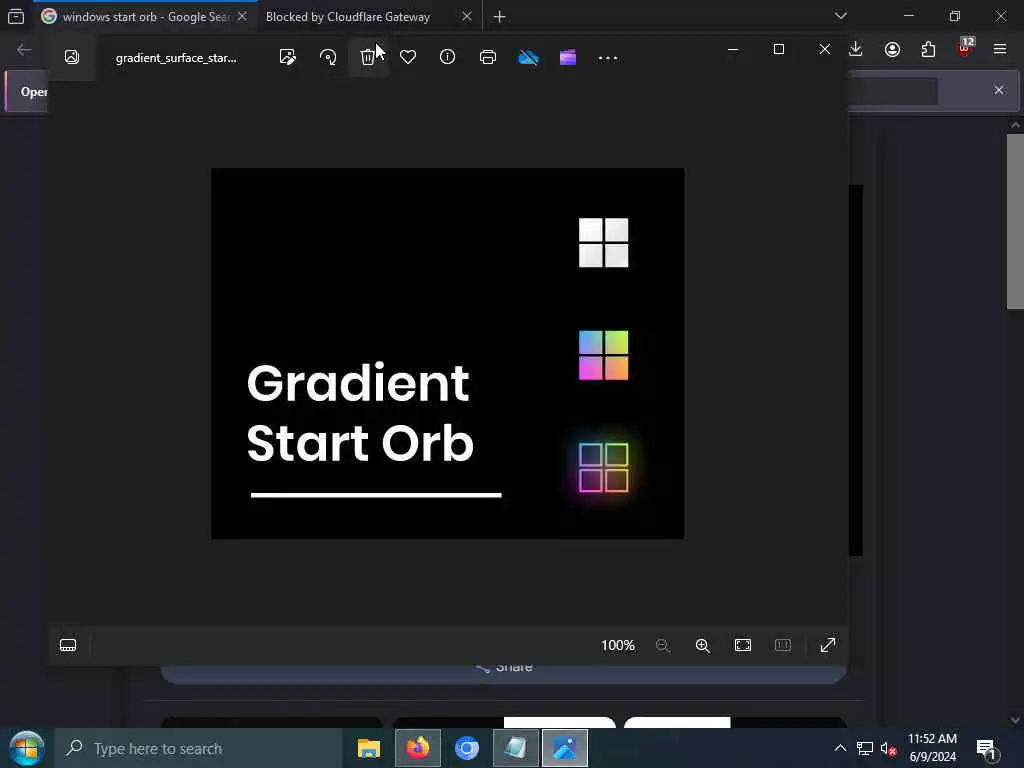Switch to Firefox in the taskbar
Screen dimensions: 1024x768
tap(418, 748)
